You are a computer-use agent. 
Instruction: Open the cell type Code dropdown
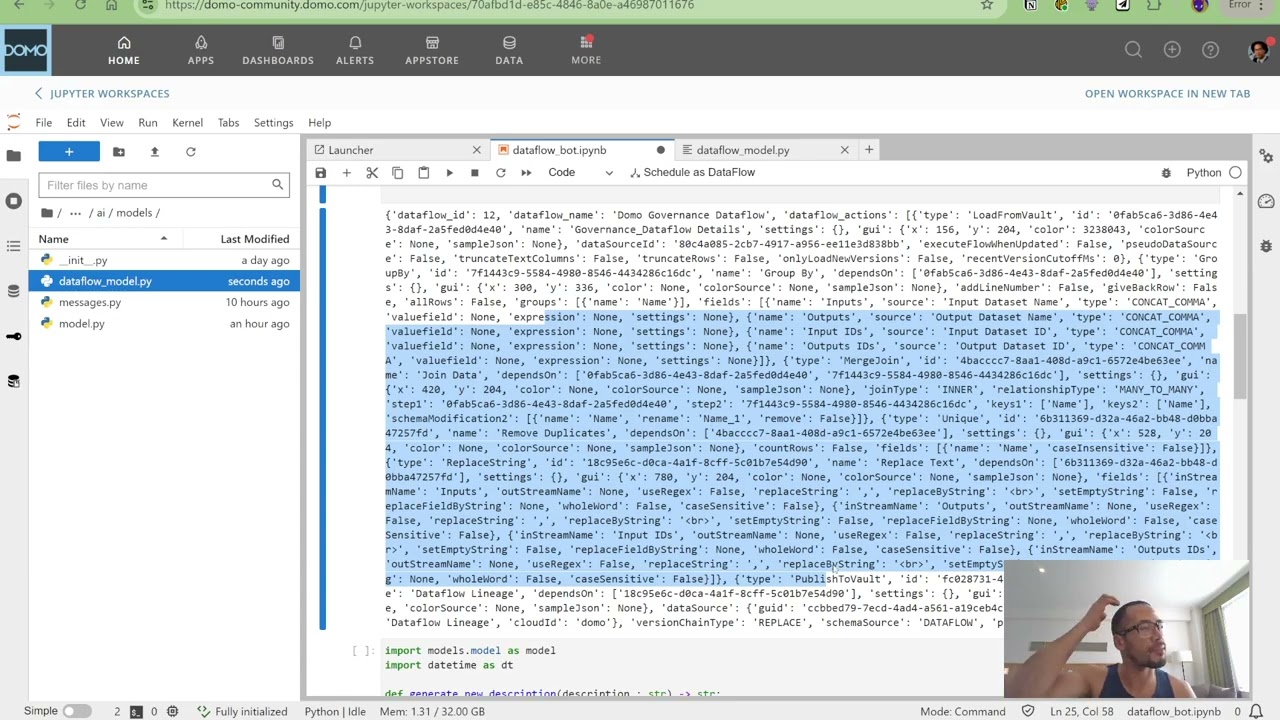(x=580, y=172)
